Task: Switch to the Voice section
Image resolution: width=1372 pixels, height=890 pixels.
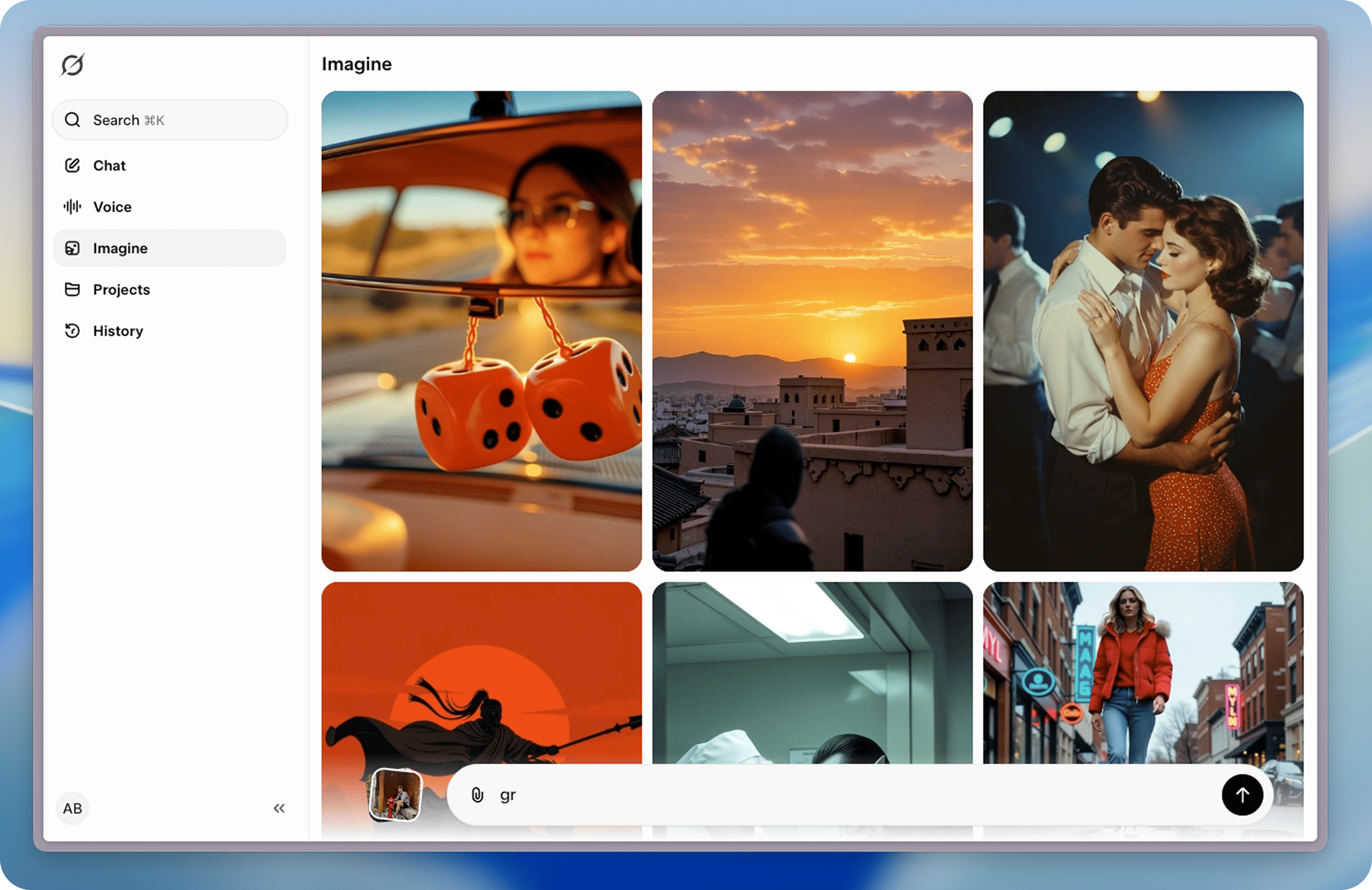Action: [x=112, y=207]
